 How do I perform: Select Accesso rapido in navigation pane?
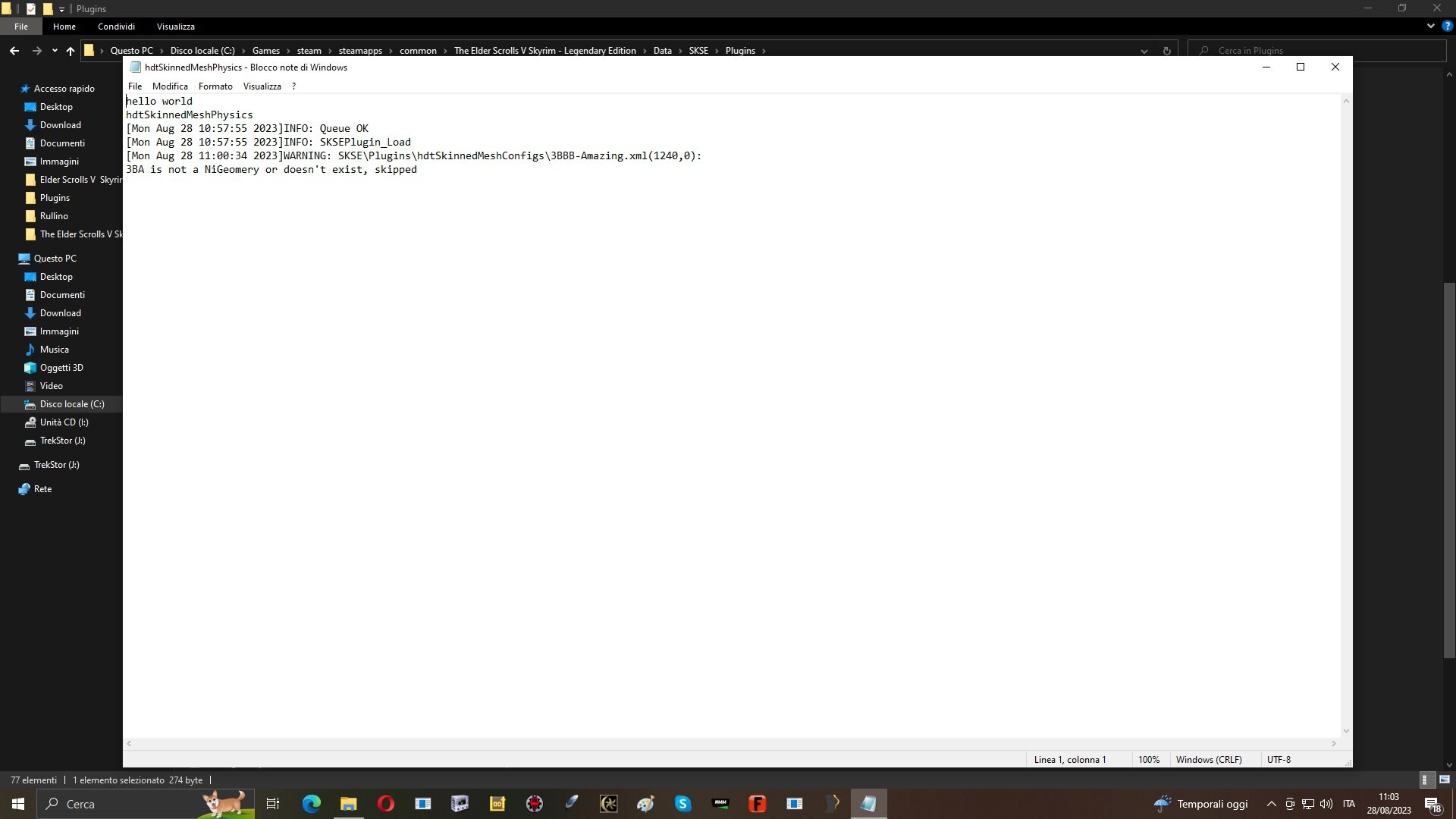click(x=64, y=89)
